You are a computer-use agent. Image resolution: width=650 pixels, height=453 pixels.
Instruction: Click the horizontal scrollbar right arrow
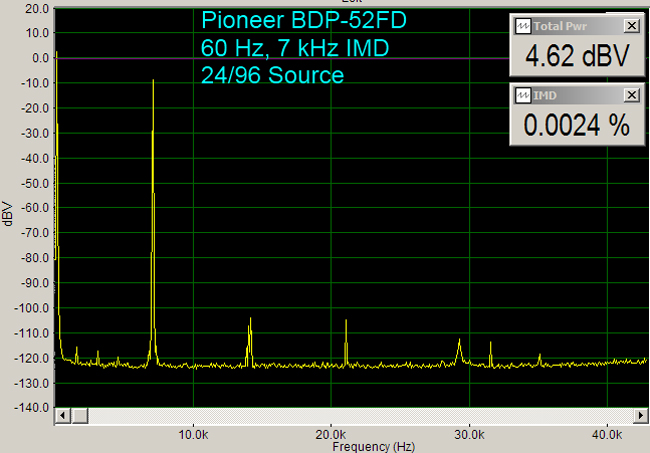(641, 415)
